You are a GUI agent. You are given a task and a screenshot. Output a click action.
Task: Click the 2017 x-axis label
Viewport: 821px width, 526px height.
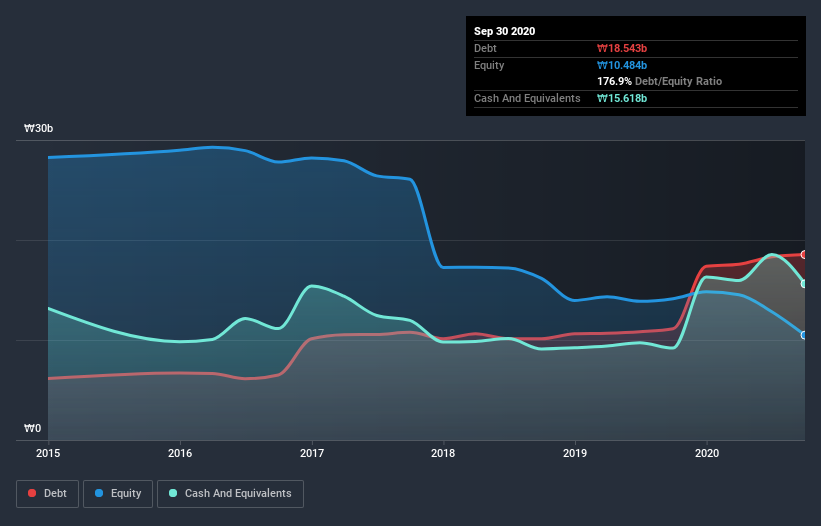coord(312,453)
